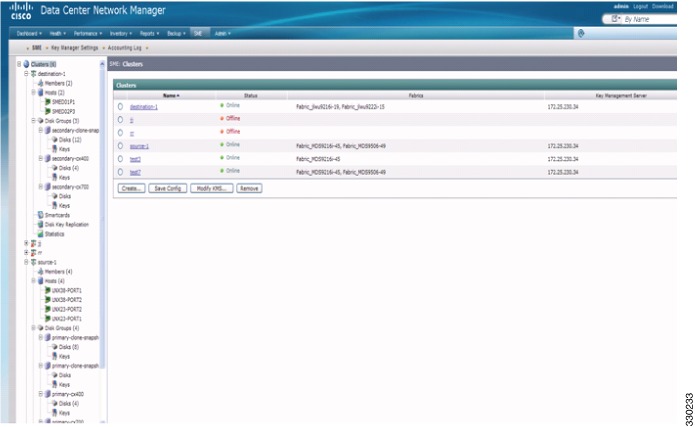Open Key Manager Settings submenu item

(x=74, y=48)
